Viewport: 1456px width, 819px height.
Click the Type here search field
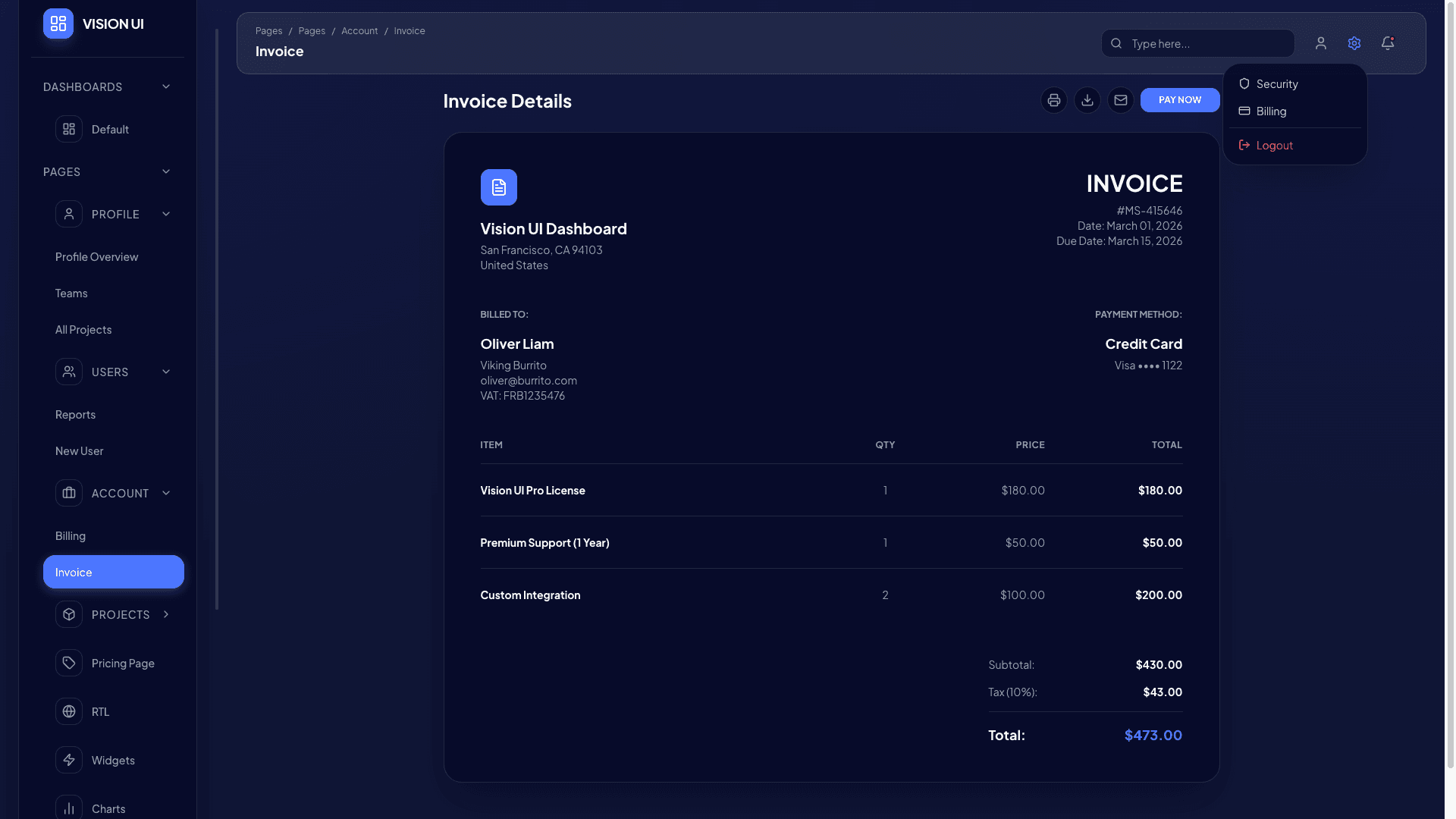1198,43
